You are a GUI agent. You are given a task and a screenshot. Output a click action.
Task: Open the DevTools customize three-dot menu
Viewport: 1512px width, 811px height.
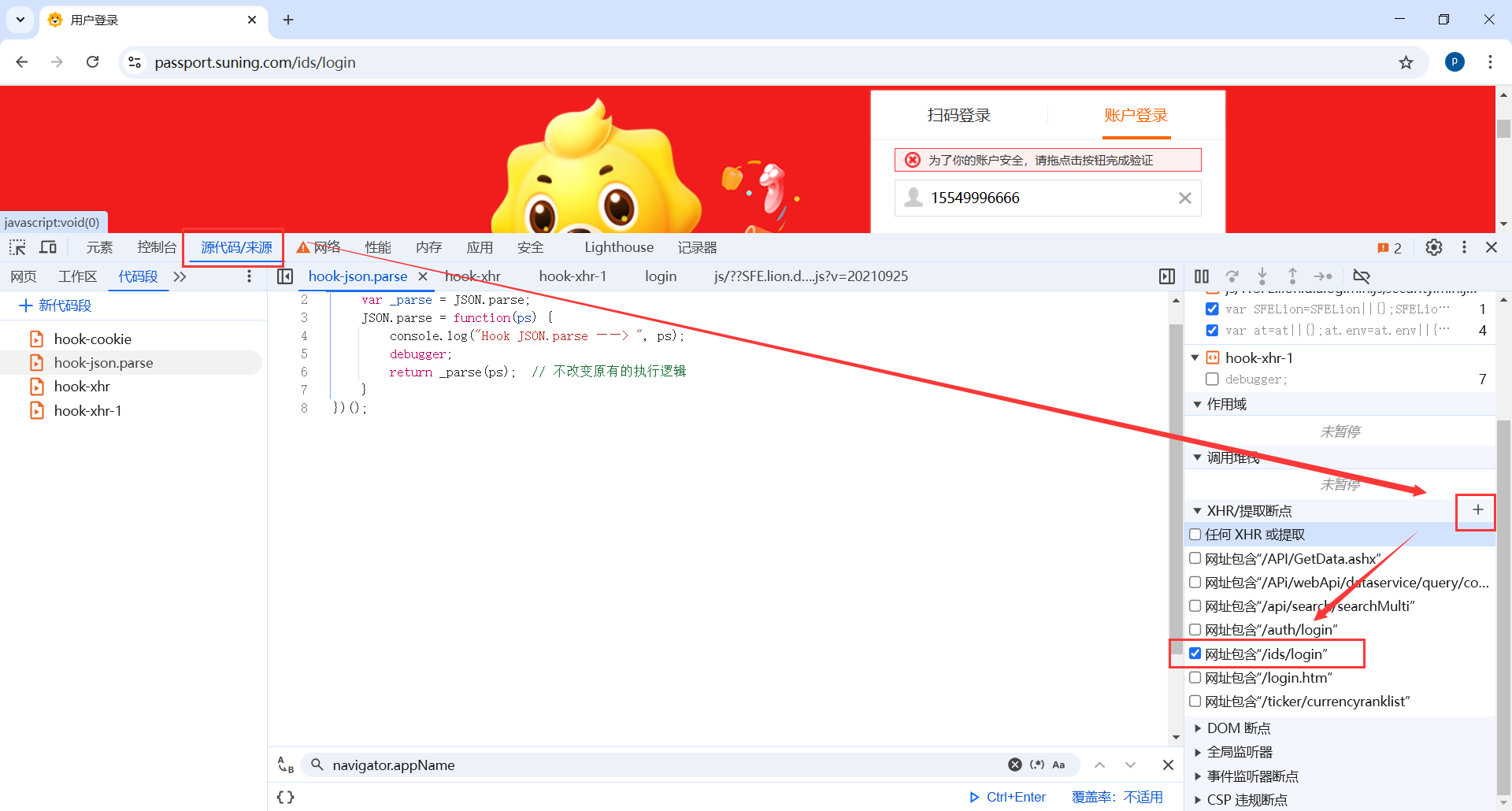(1464, 247)
